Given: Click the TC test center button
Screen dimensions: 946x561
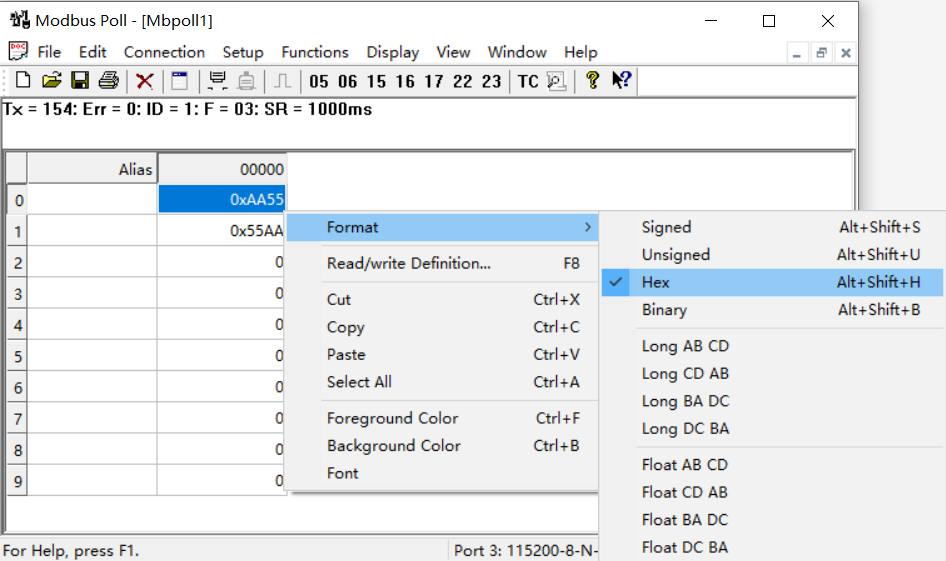Looking at the screenshot, I should click(528, 81).
